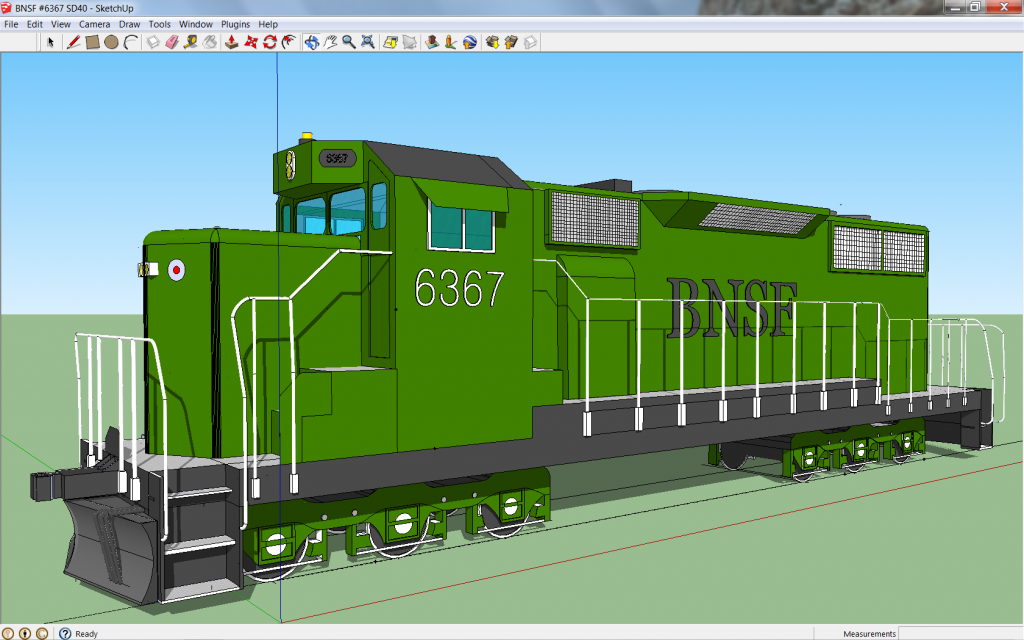1024x640 pixels.
Task: Activate the Offset tool
Action: pos(289,42)
